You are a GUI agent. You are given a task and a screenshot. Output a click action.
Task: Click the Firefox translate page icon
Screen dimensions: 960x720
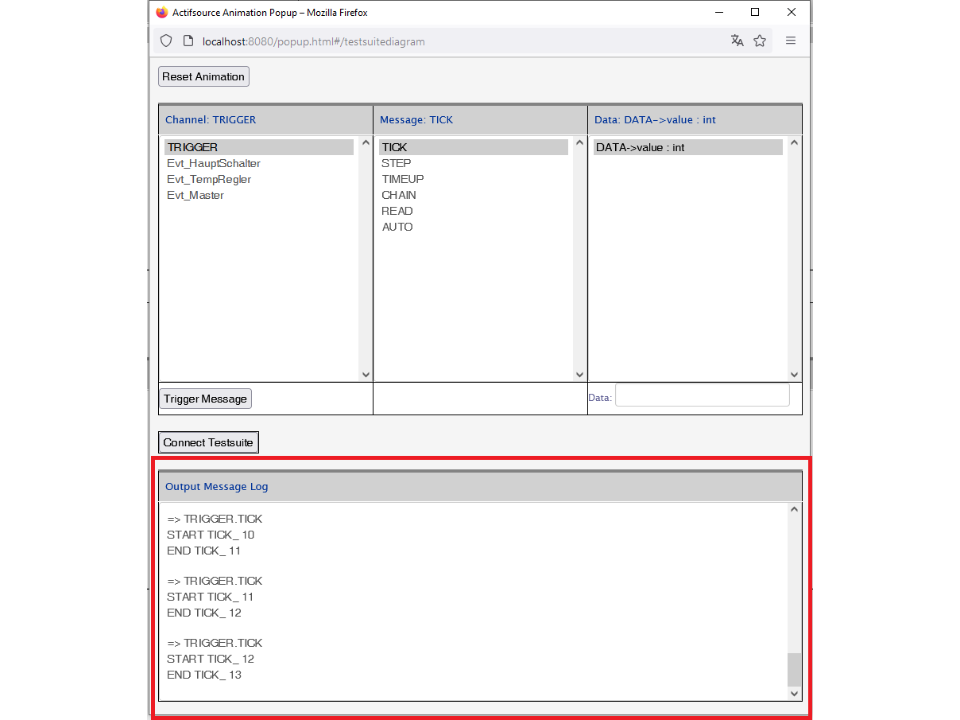(x=737, y=41)
